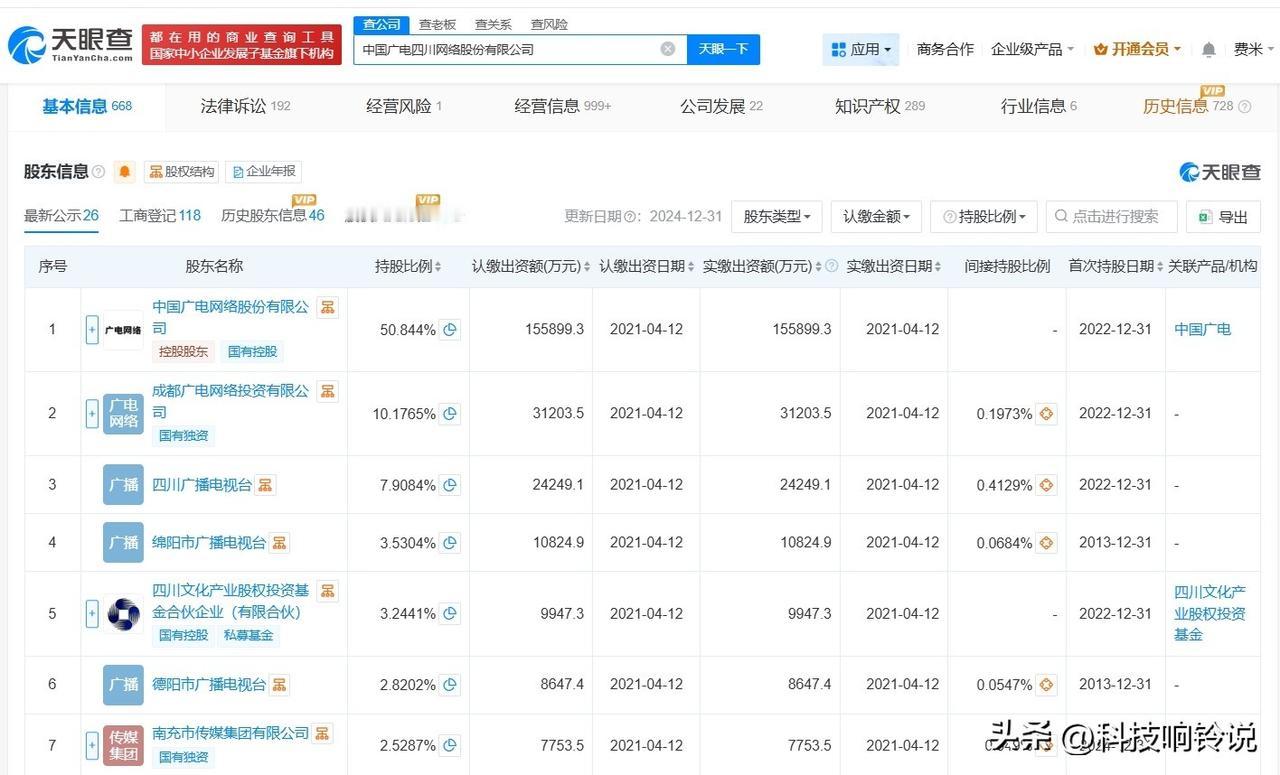Select the 查老板 search tab
The width and height of the screenshot is (1280, 775).
coord(437,24)
